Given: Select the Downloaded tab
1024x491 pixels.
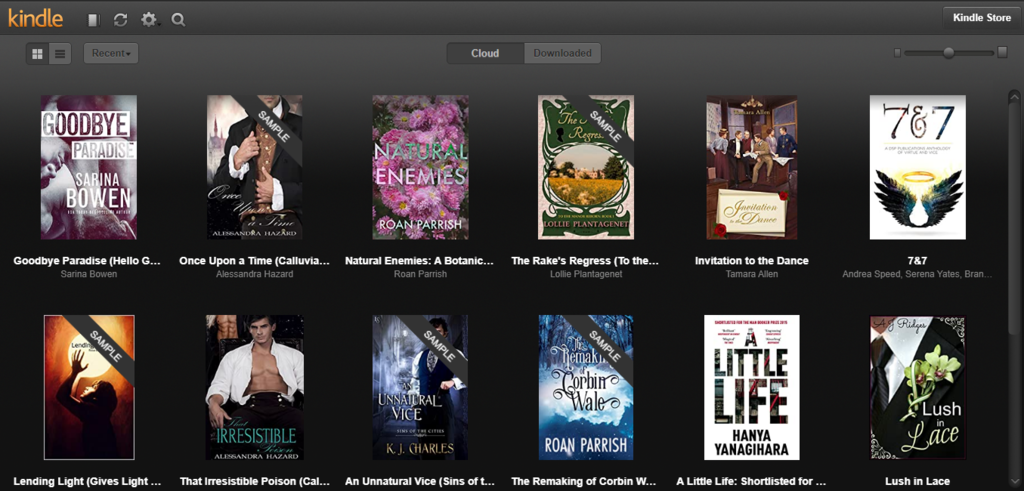Looking at the screenshot, I should [x=562, y=54].
